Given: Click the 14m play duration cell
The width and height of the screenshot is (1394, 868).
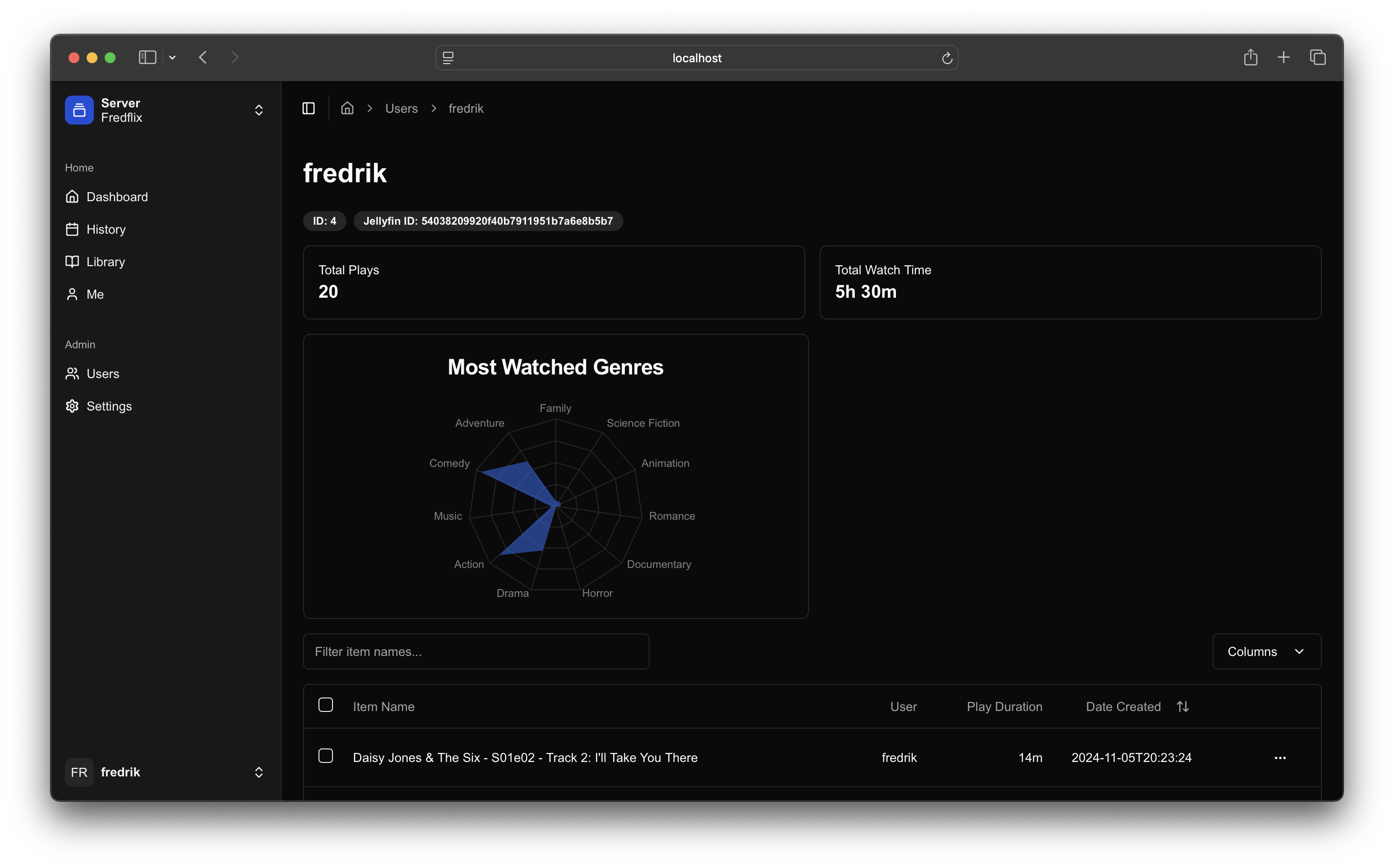Looking at the screenshot, I should (1030, 758).
